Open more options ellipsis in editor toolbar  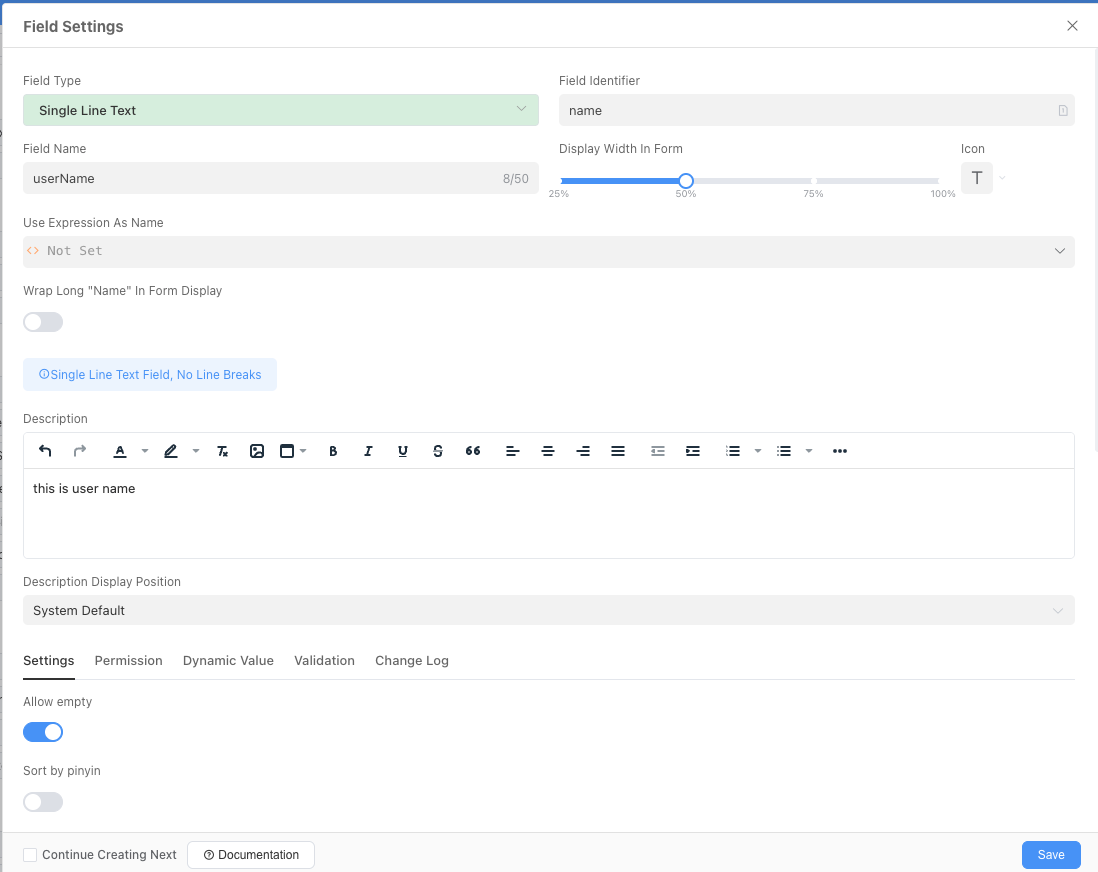[840, 451]
